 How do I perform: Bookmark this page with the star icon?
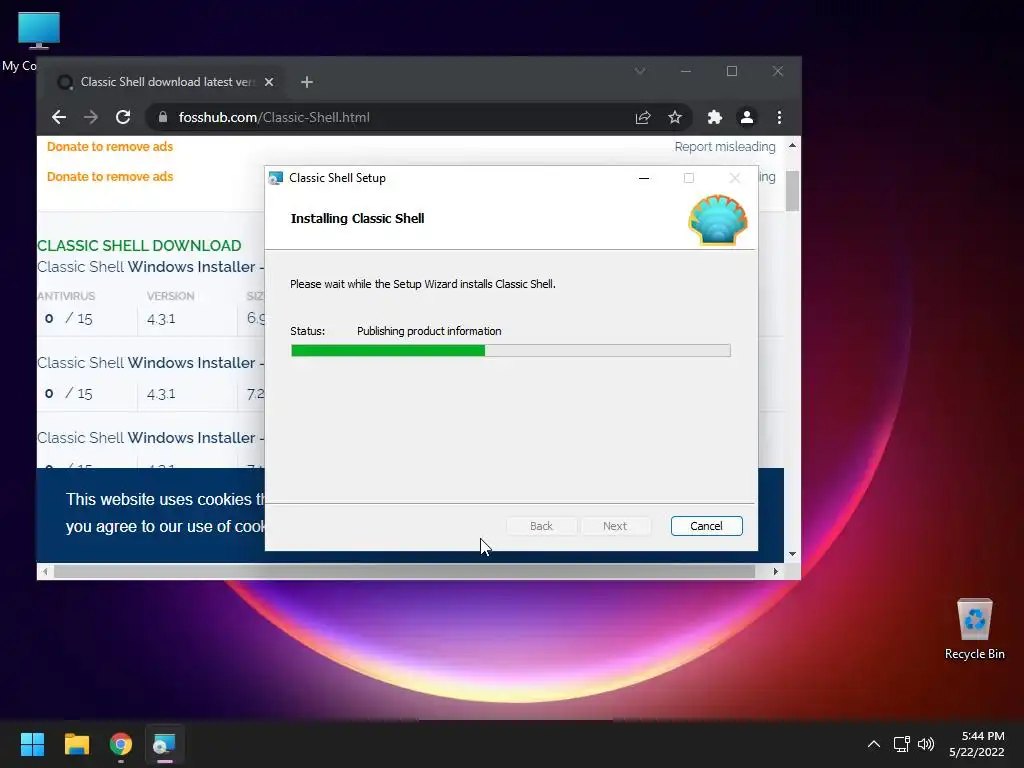[675, 118]
